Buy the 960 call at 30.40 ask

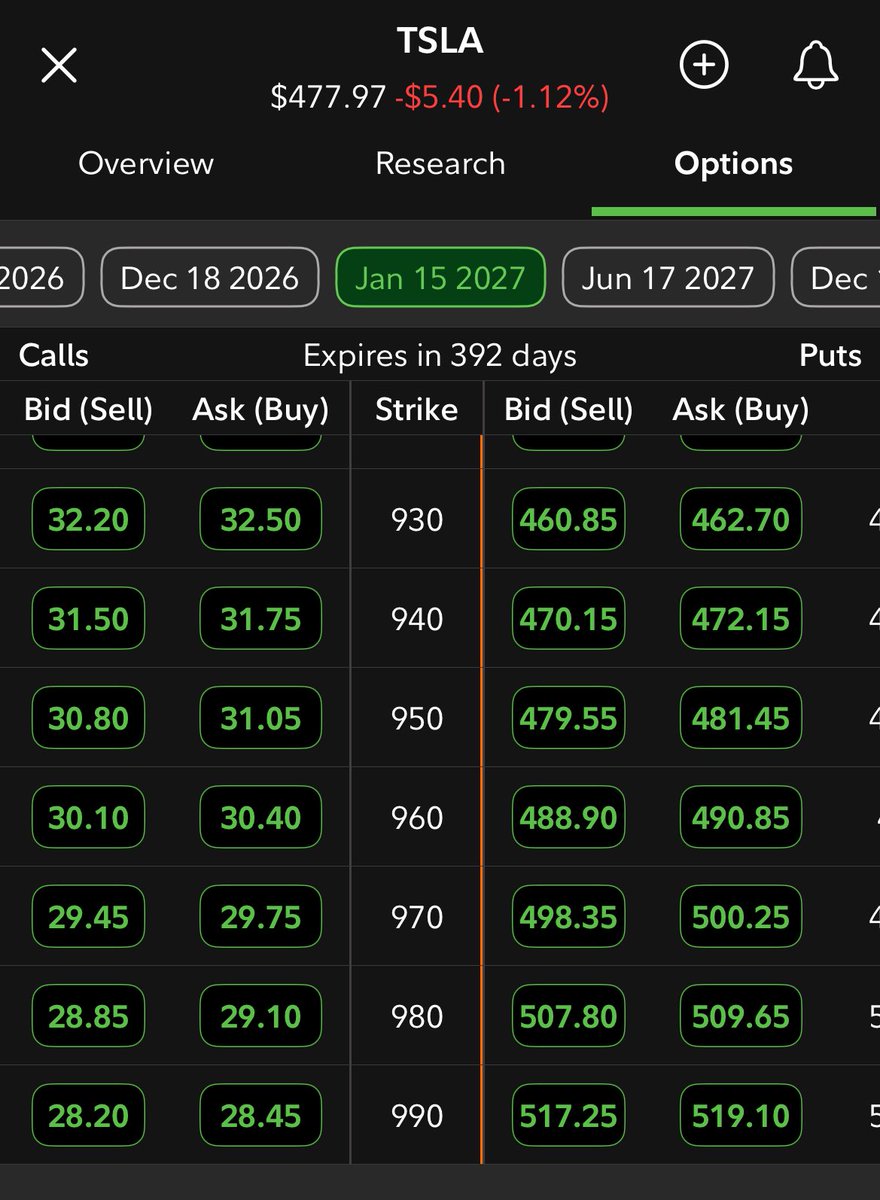[261, 817]
